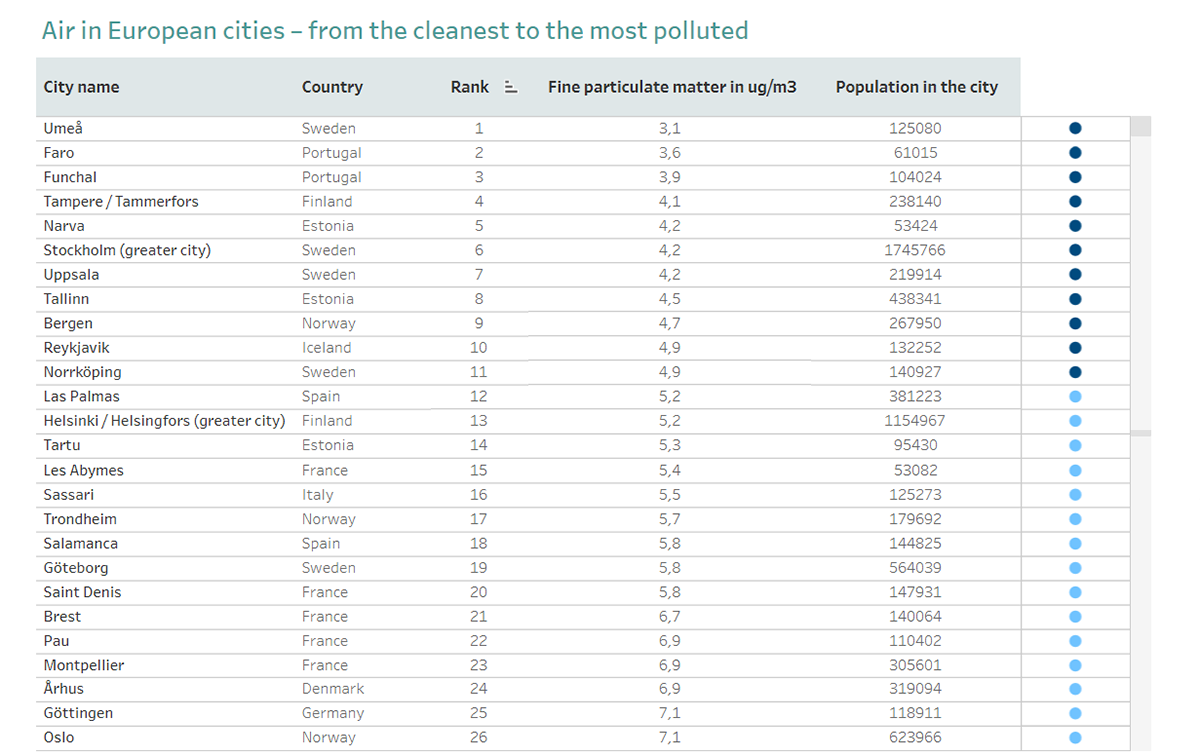Image resolution: width=1200 pixels, height=756 pixels.
Task: Select the city name Pau
Action: (56, 641)
